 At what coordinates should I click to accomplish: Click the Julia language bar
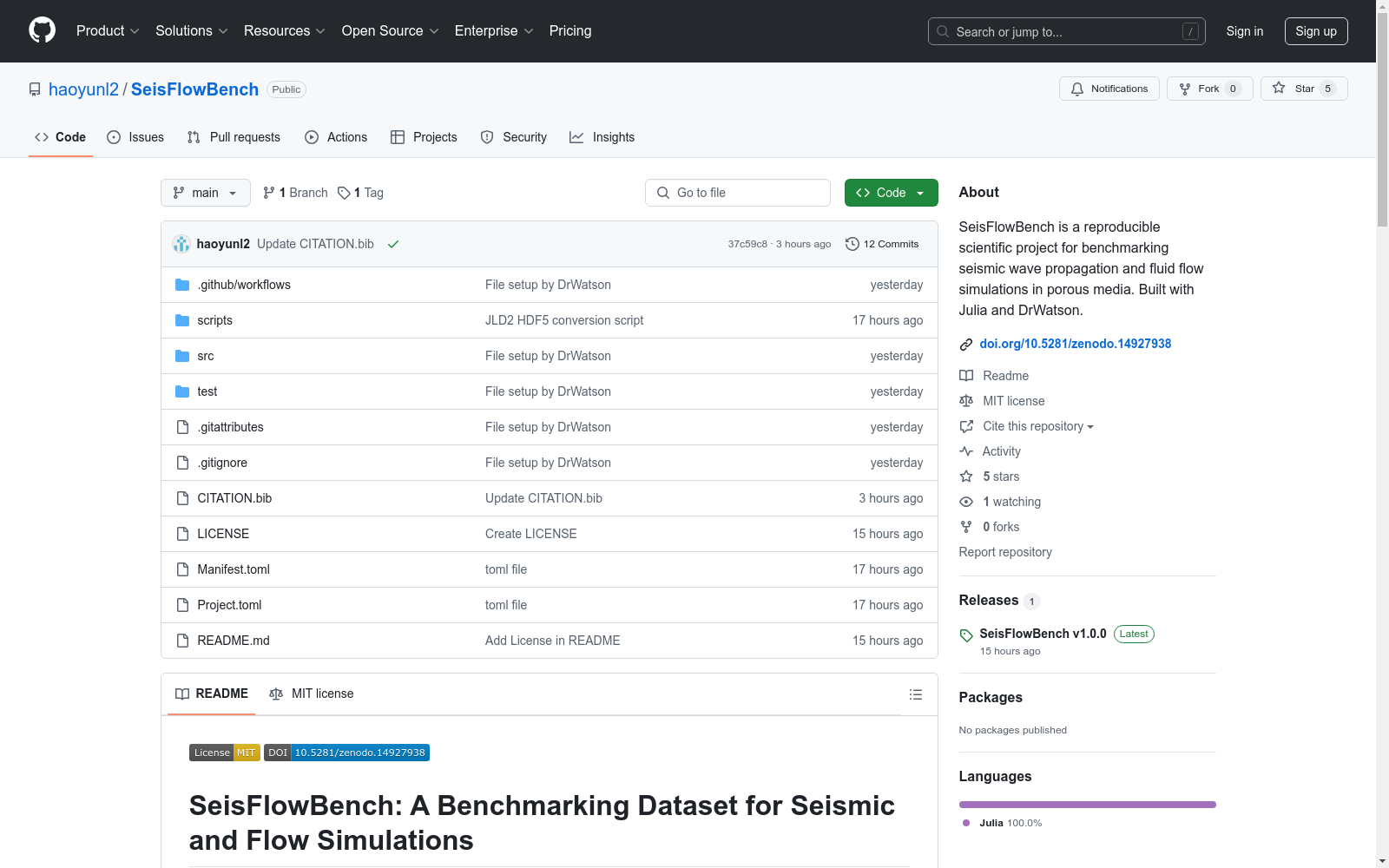pos(1087,805)
